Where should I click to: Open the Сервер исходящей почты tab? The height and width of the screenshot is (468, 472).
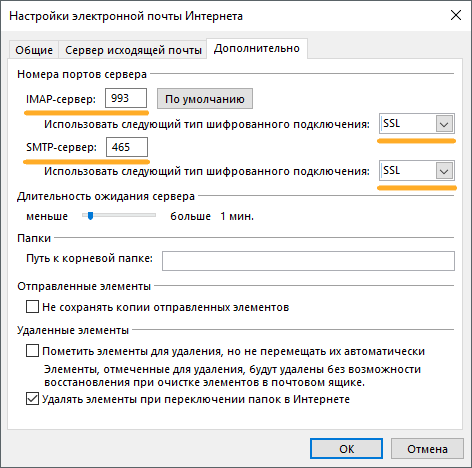[133, 50]
